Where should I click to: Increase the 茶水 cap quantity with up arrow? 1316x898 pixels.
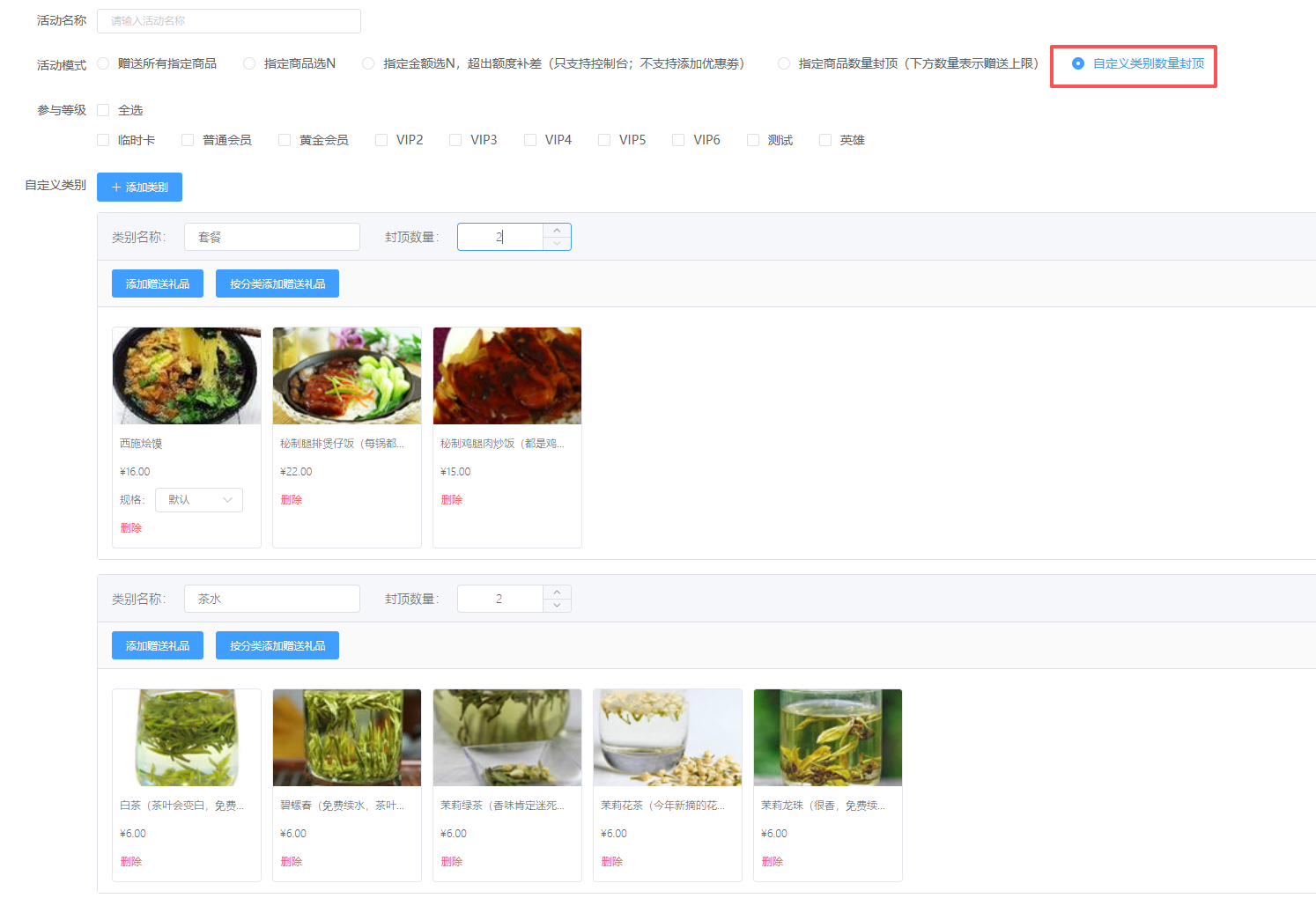(x=557, y=593)
